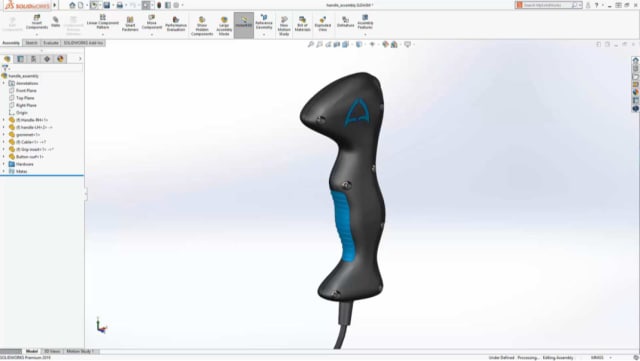Open the Options gear icon
640x361 pixels.
coord(176,5)
